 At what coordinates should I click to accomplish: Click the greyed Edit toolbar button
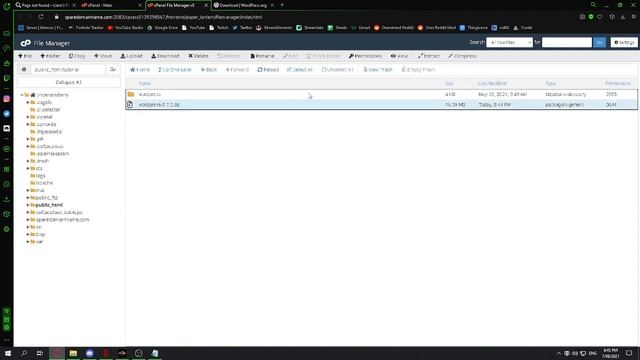click(291, 56)
